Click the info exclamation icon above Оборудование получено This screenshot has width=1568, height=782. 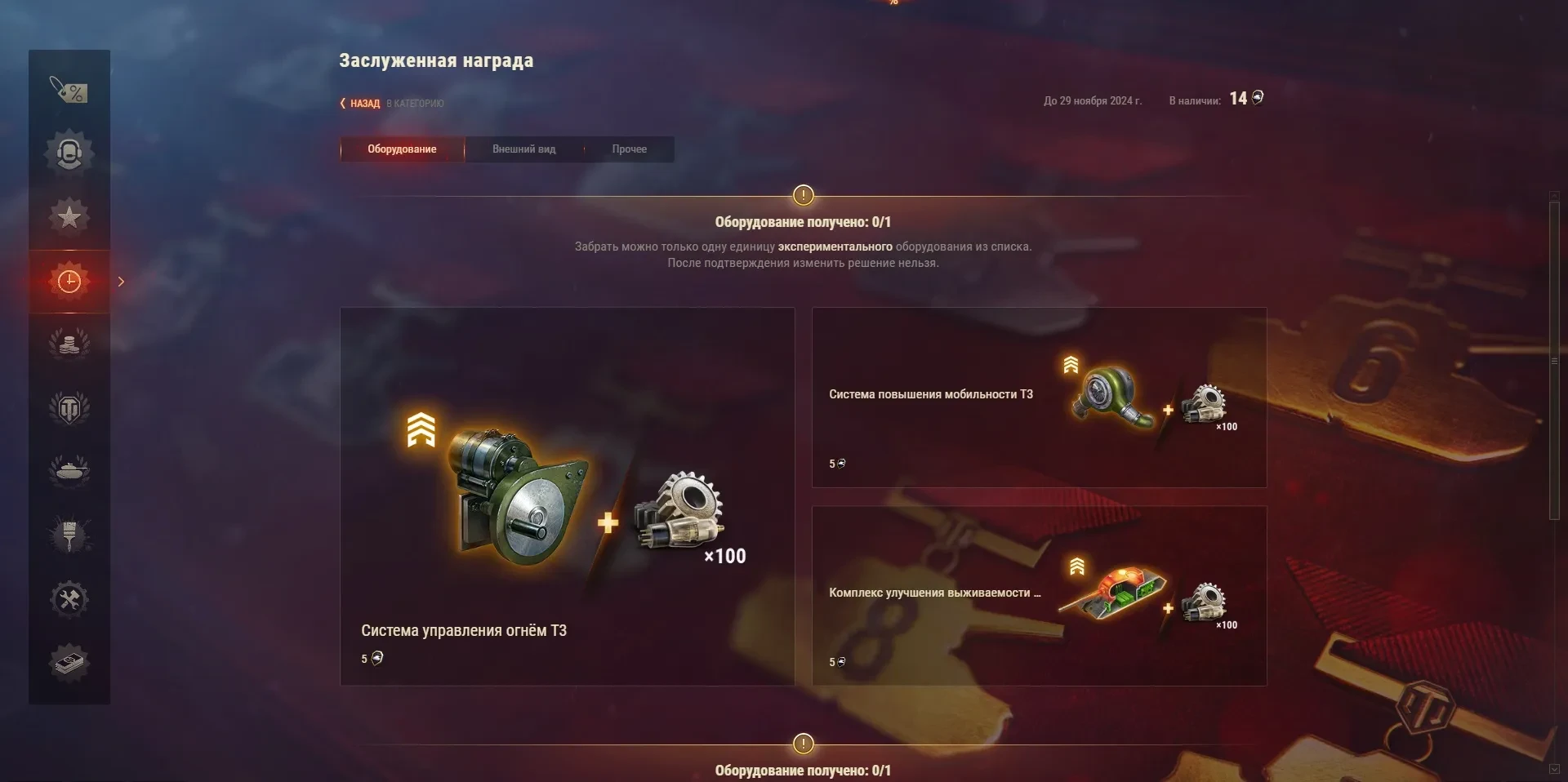804,195
